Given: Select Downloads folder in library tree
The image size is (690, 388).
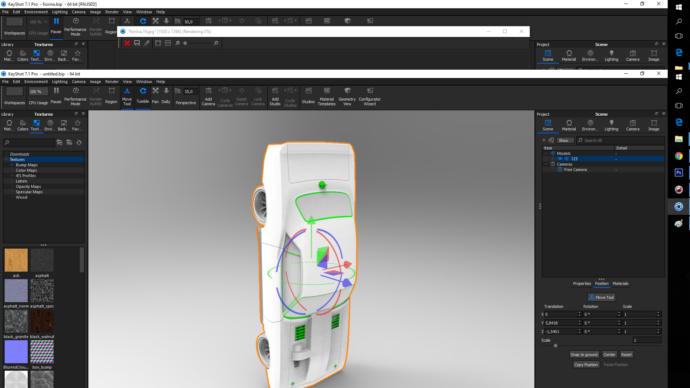Looking at the screenshot, I should (19, 154).
